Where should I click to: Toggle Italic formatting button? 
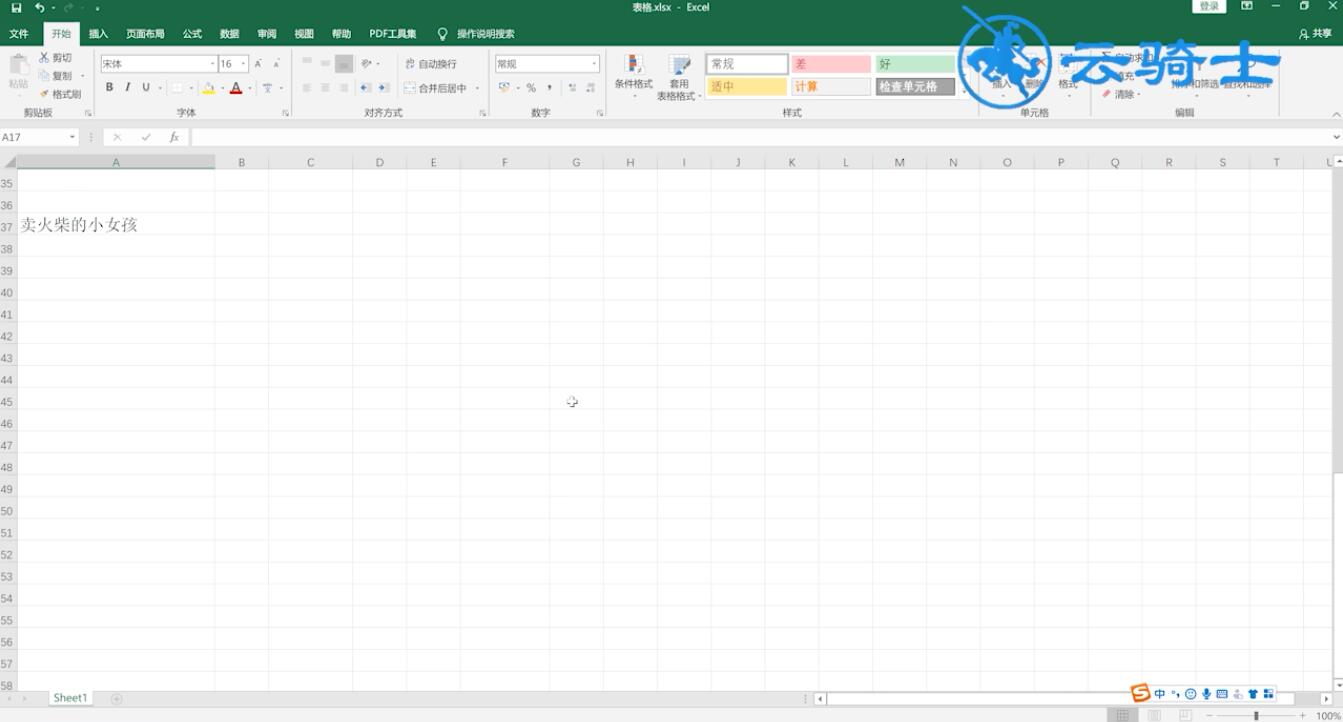tap(127, 87)
